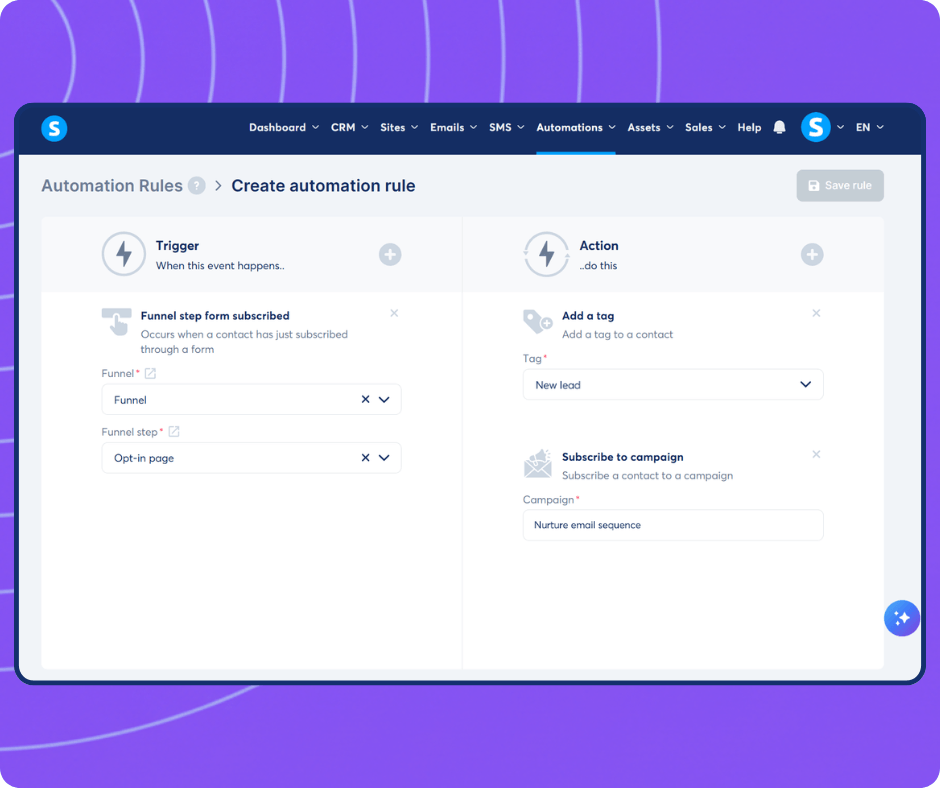Open the AI assistant sparkle button

[x=902, y=618]
